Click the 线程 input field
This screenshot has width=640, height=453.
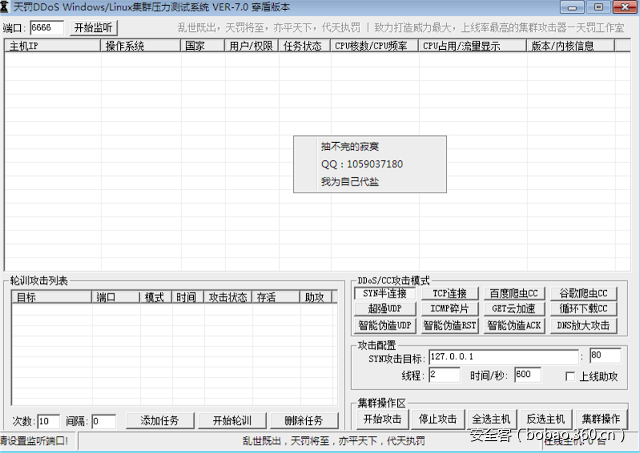point(444,375)
